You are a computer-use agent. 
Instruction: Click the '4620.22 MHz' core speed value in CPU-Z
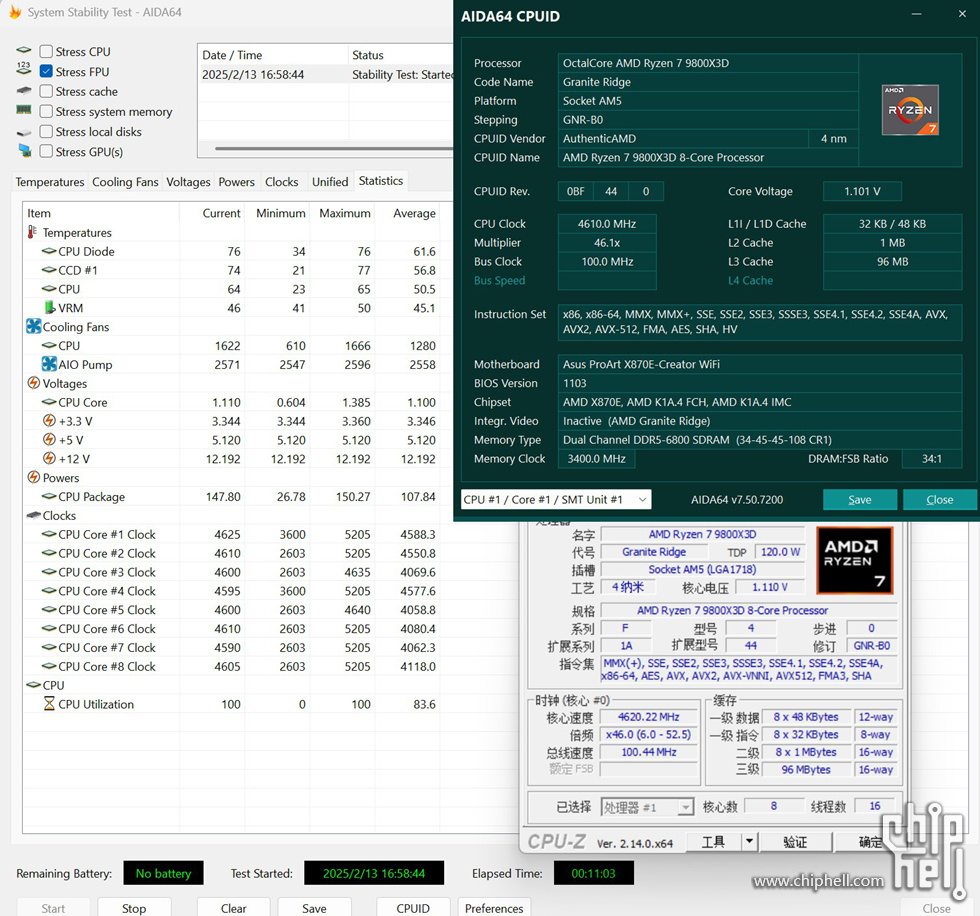pyautogui.click(x=649, y=717)
